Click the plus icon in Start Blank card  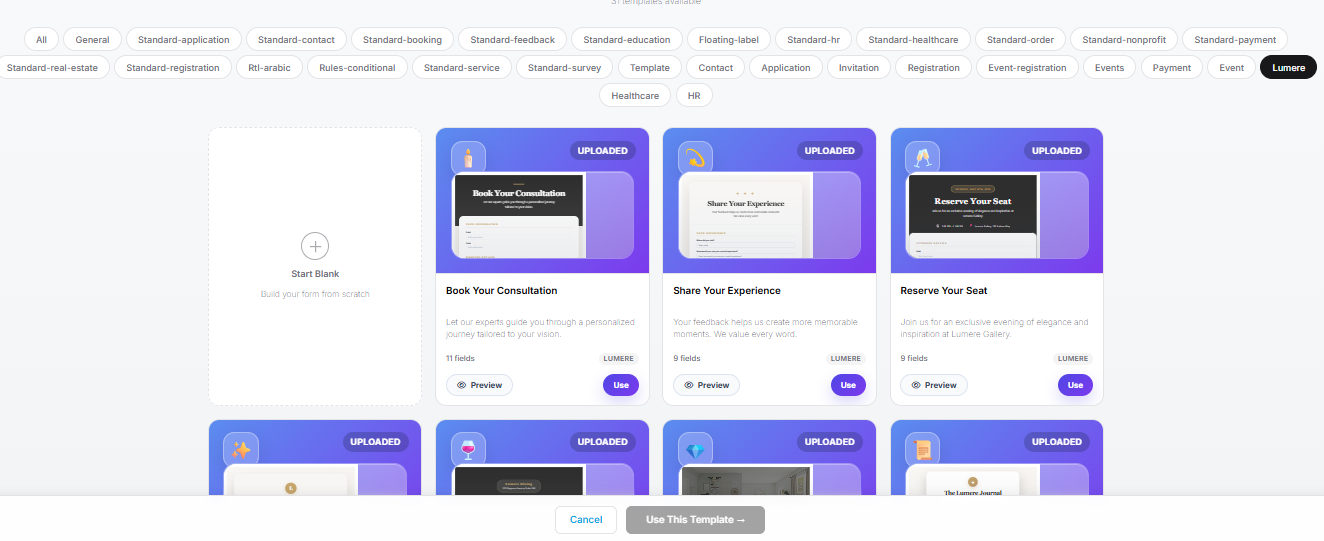click(x=315, y=246)
